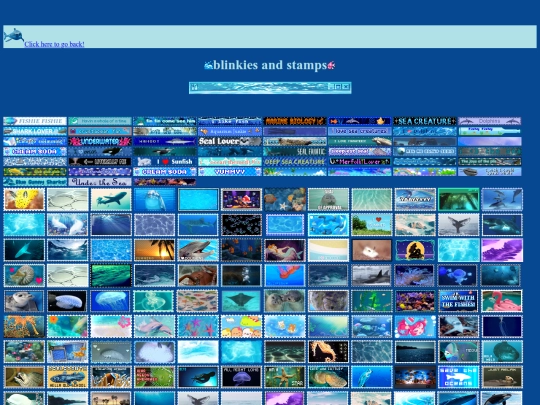Open the 'SHARK LOVER' blinkie
The width and height of the screenshot is (540, 405).
coord(35,131)
